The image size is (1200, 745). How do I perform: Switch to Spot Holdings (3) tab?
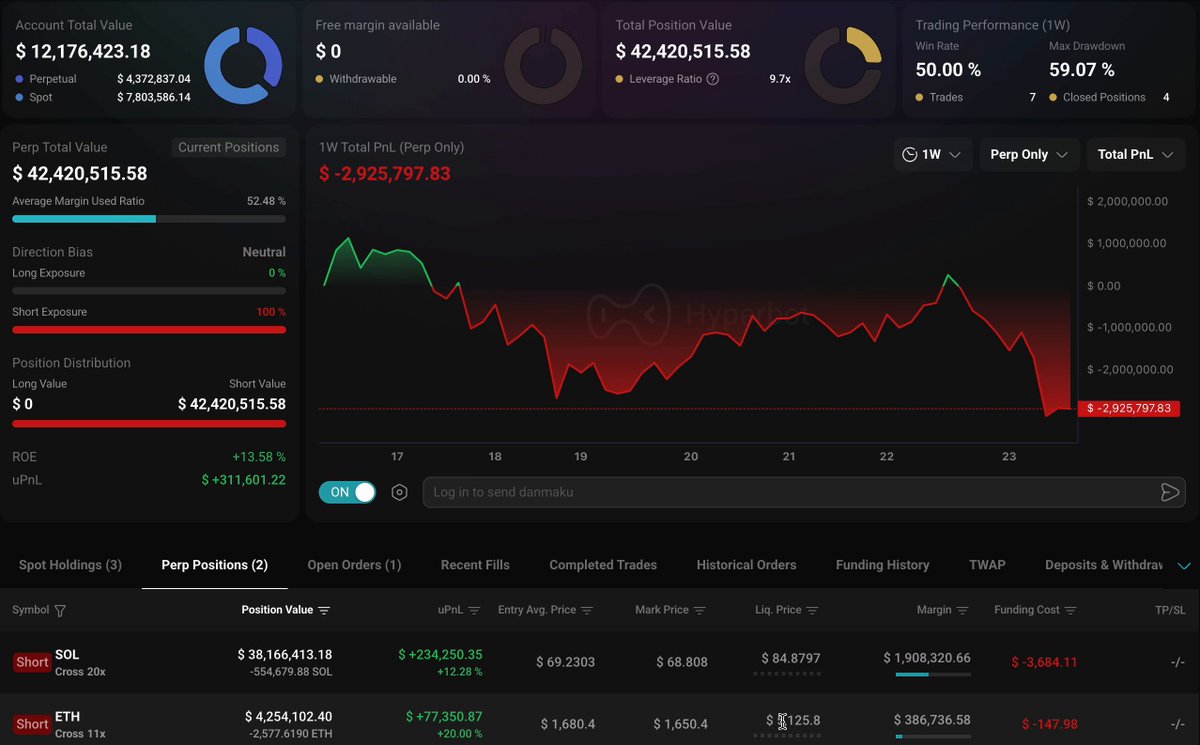70,565
